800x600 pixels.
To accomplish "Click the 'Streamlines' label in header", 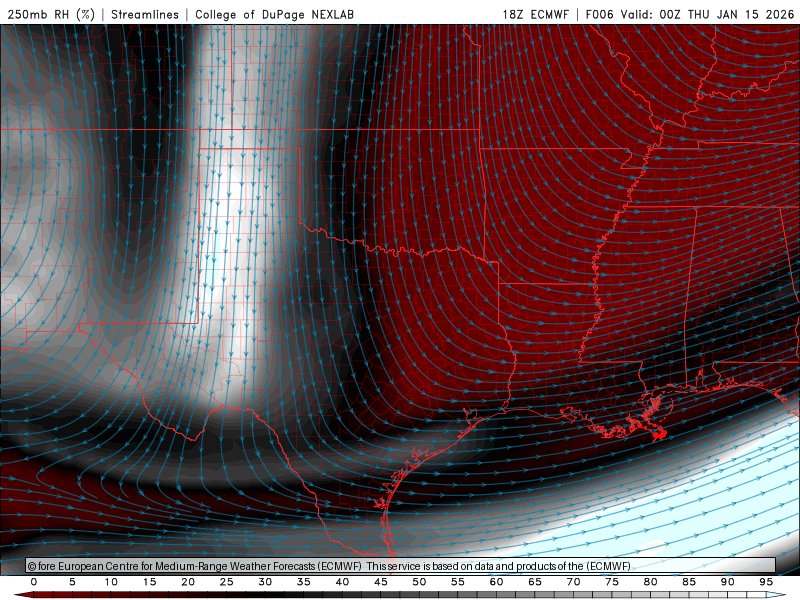I will pyautogui.click(x=145, y=14).
